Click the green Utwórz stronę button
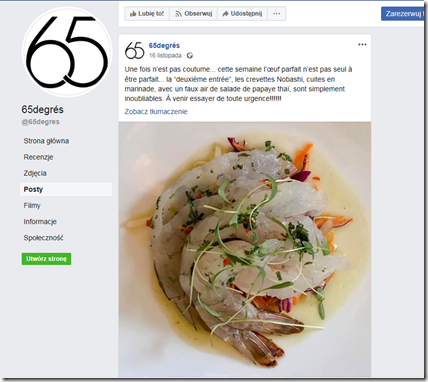 coord(46,259)
